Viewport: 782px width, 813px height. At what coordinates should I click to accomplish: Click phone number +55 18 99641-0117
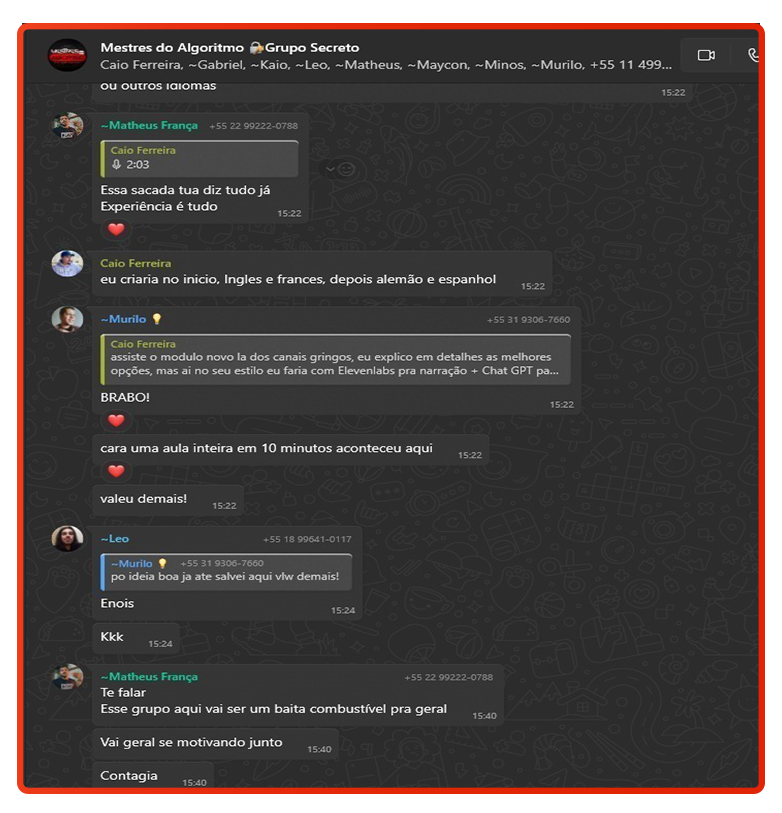tap(307, 540)
